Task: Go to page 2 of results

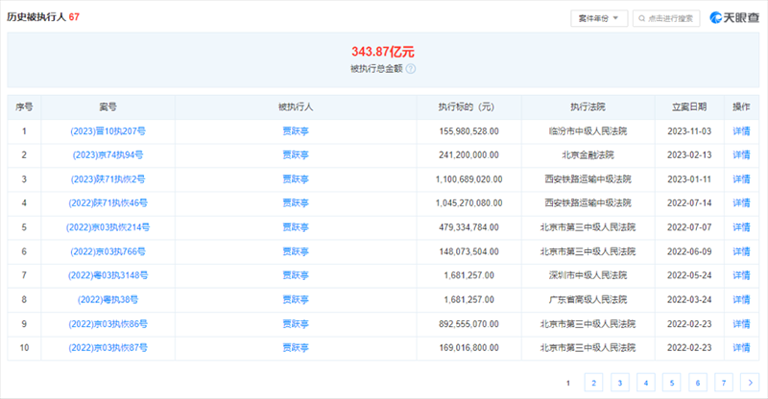Action: pyautogui.click(x=594, y=383)
